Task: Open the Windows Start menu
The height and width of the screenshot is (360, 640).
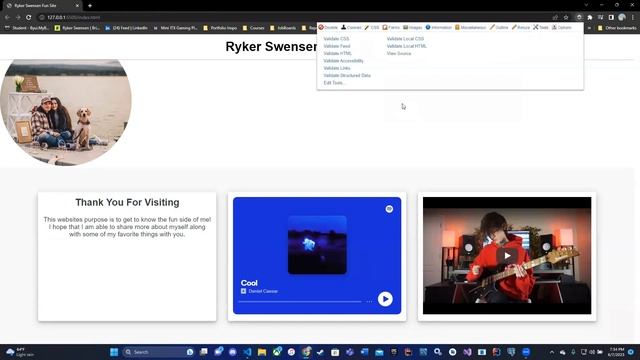Action: pyautogui.click(x=114, y=352)
